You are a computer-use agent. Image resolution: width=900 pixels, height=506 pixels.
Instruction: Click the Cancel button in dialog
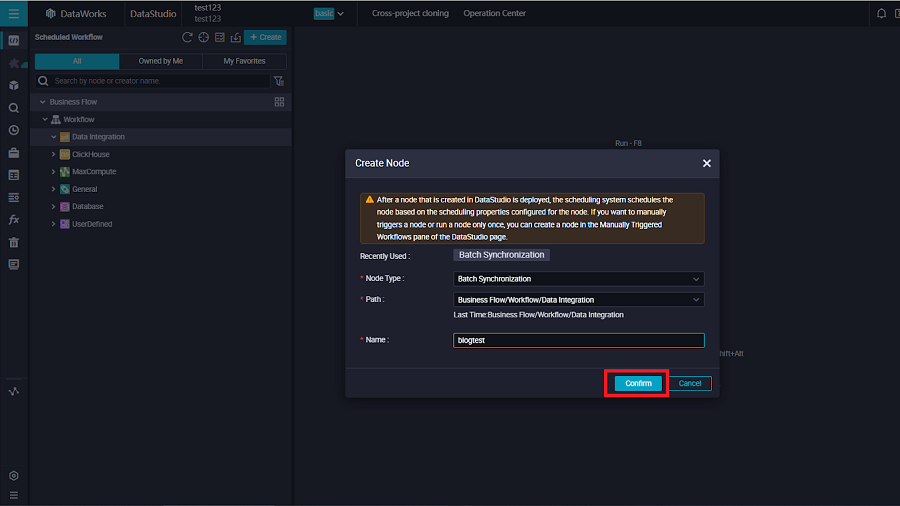pyautogui.click(x=690, y=384)
